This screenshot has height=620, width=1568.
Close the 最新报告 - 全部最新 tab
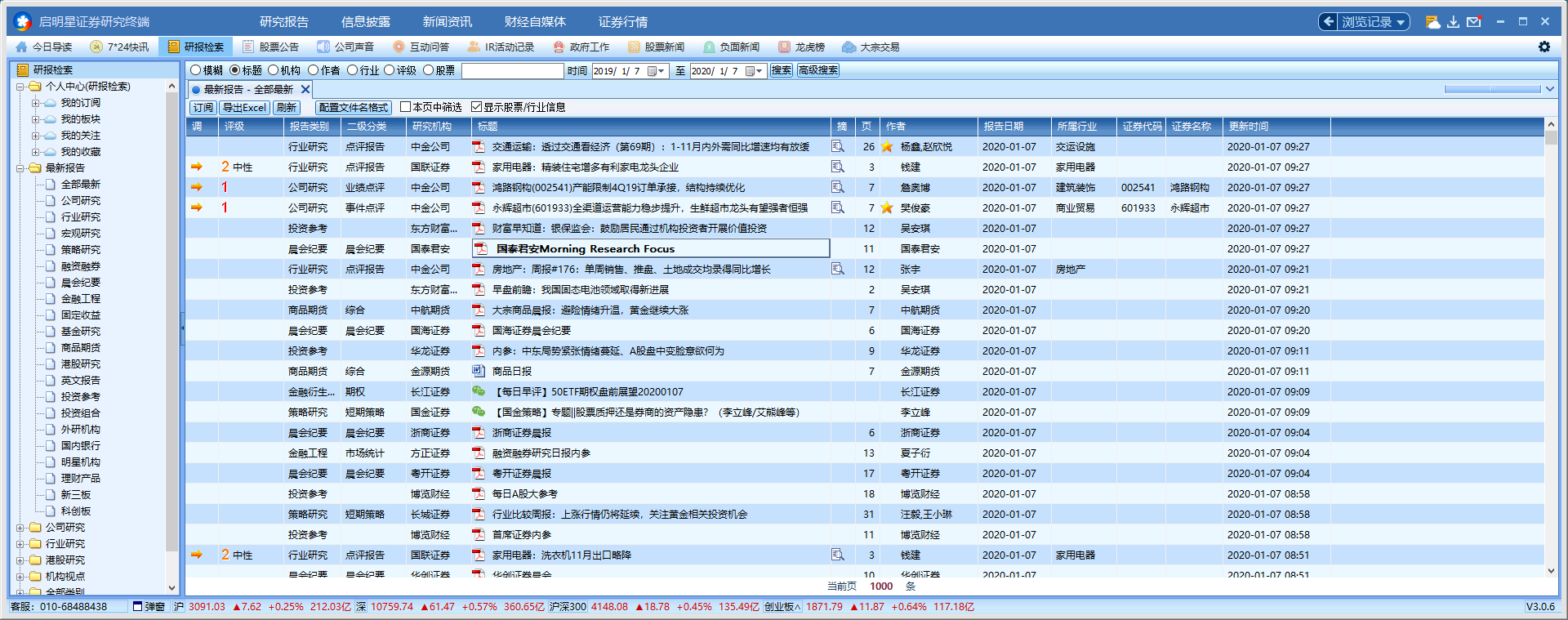tap(305, 90)
